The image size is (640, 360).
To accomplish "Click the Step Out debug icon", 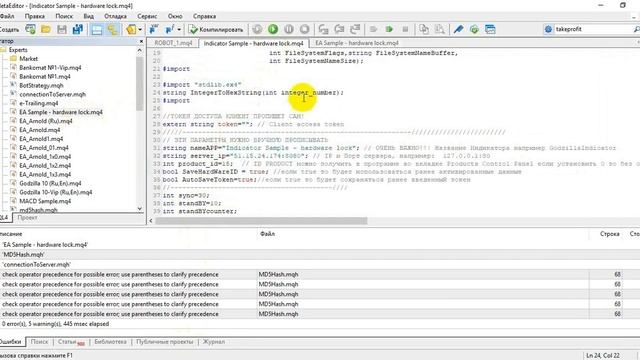I will (x=355, y=29).
